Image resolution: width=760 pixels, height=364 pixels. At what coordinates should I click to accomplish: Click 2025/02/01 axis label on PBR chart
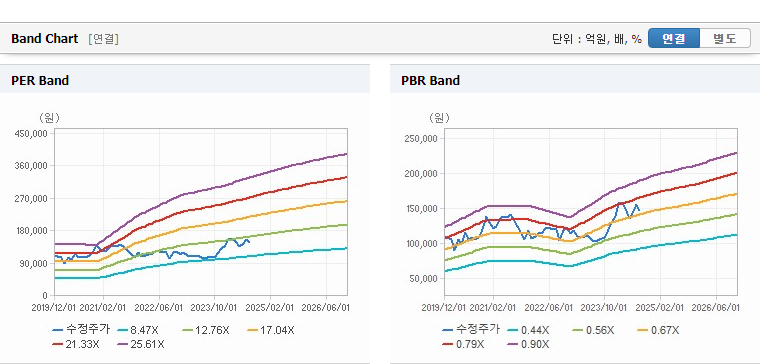[660, 308]
